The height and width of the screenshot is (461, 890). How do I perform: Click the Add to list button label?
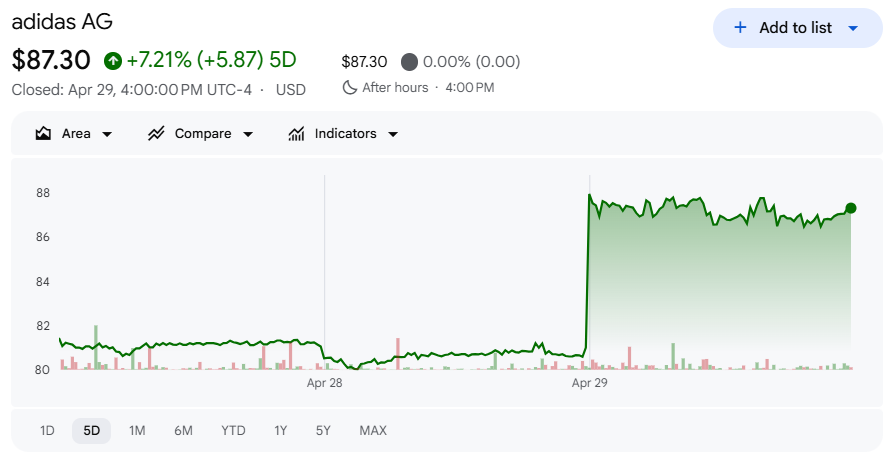[x=795, y=28]
